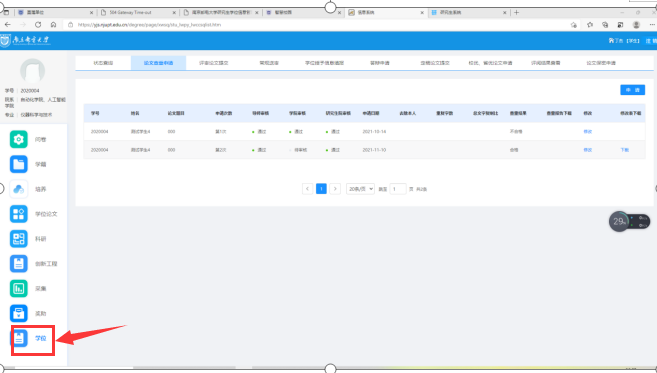Image resolution: width=657 pixels, height=373 pixels.
Task: Go back with the browser back arrow
Action: pos(8,25)
